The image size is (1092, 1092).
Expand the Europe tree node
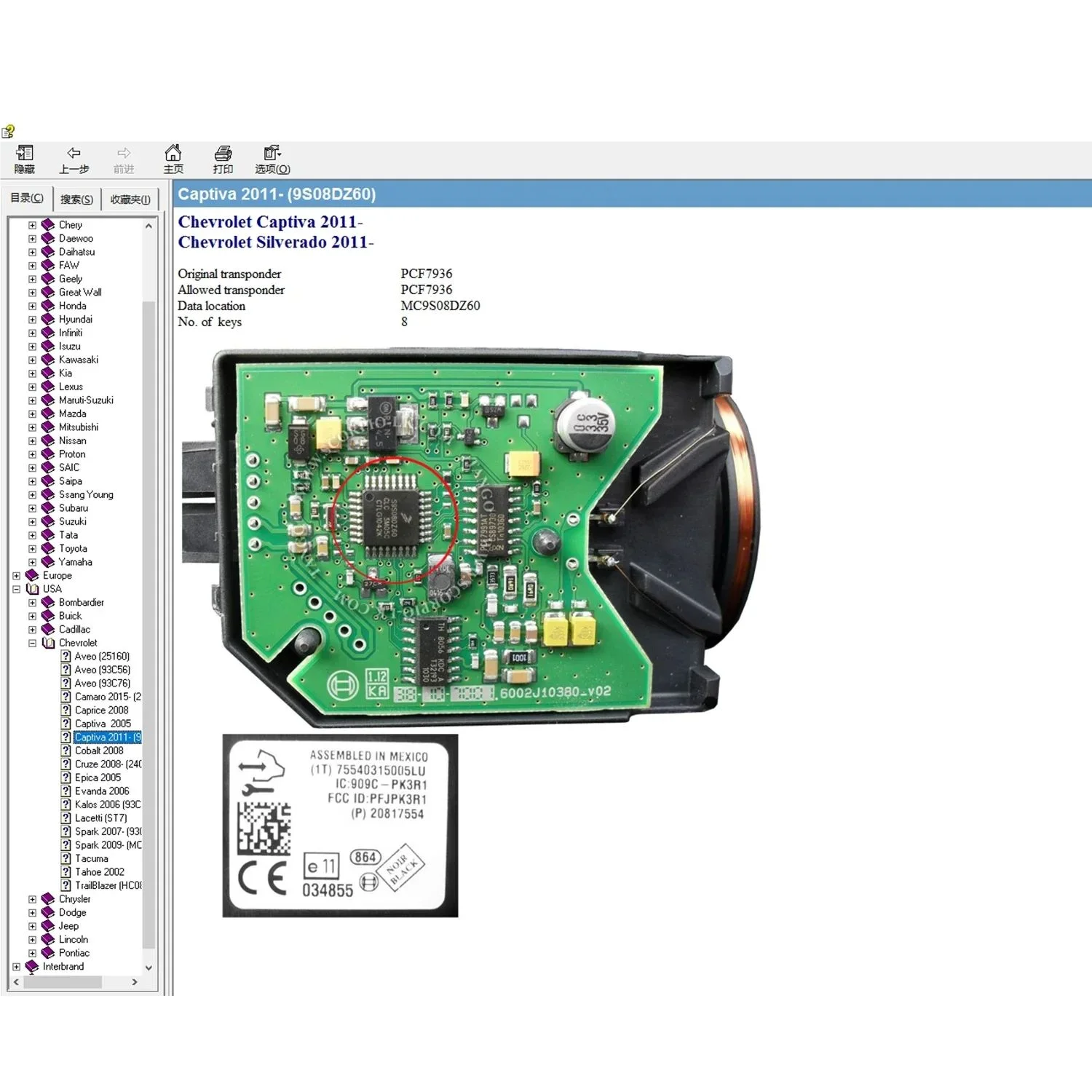click(17, 576)
